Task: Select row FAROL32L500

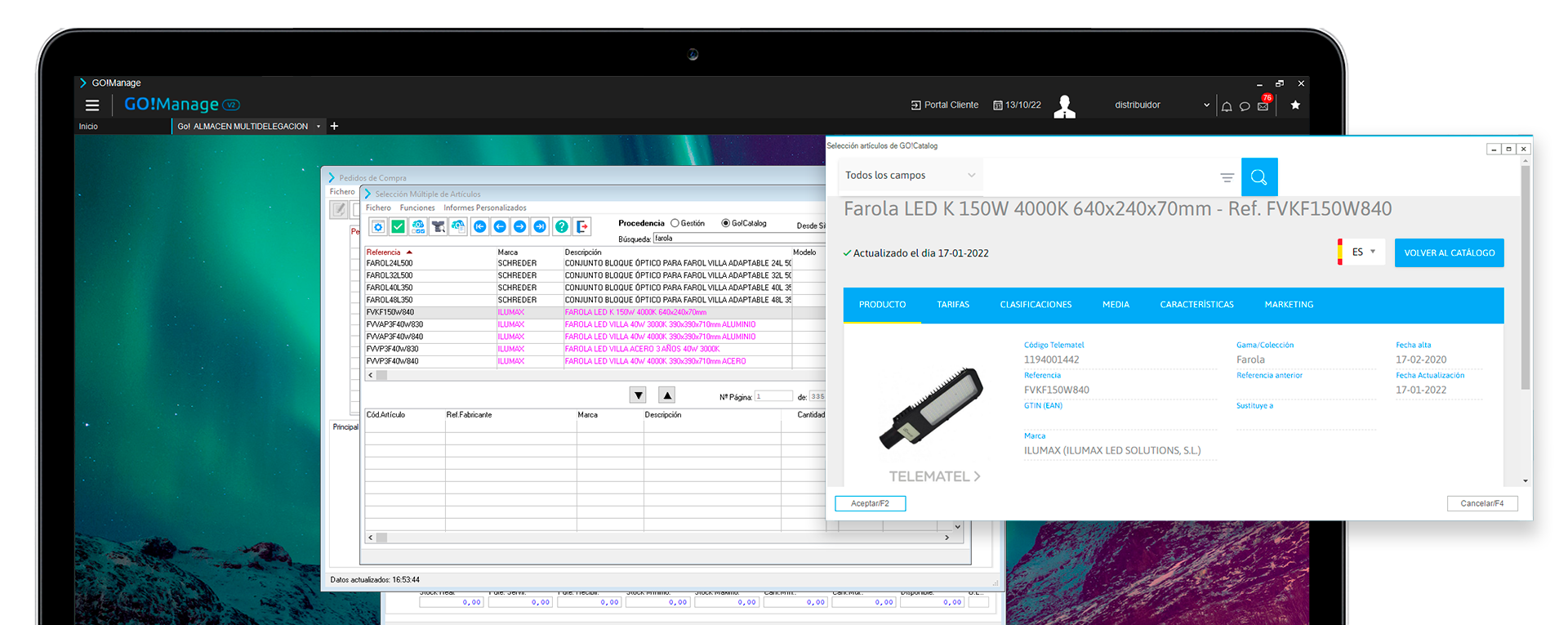Action: tap(595, 275)
